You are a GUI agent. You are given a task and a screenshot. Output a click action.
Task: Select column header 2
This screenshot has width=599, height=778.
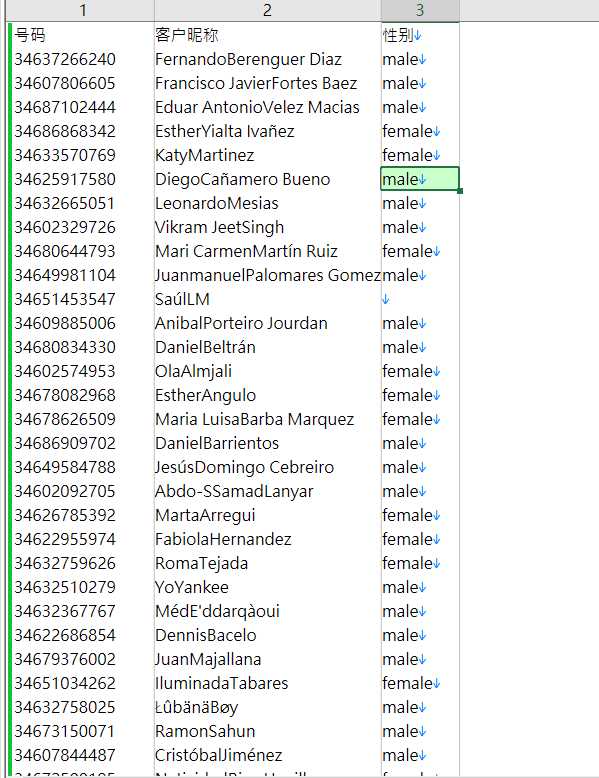267,10
